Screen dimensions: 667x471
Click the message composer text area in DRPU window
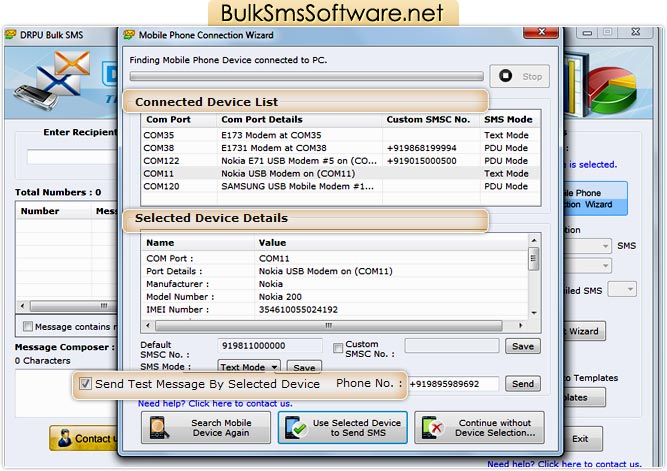click(67, 394)
